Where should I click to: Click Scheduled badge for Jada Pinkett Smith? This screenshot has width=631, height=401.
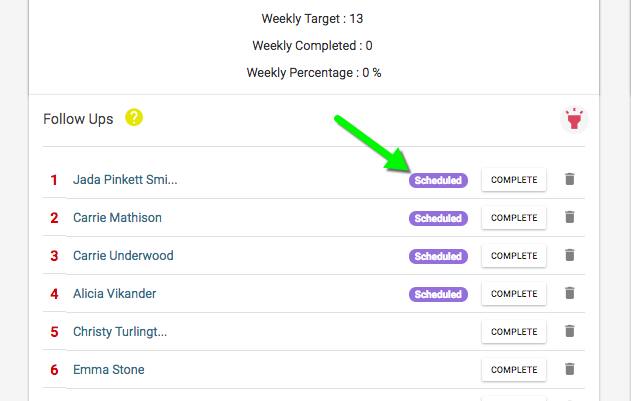click(438, 181)
